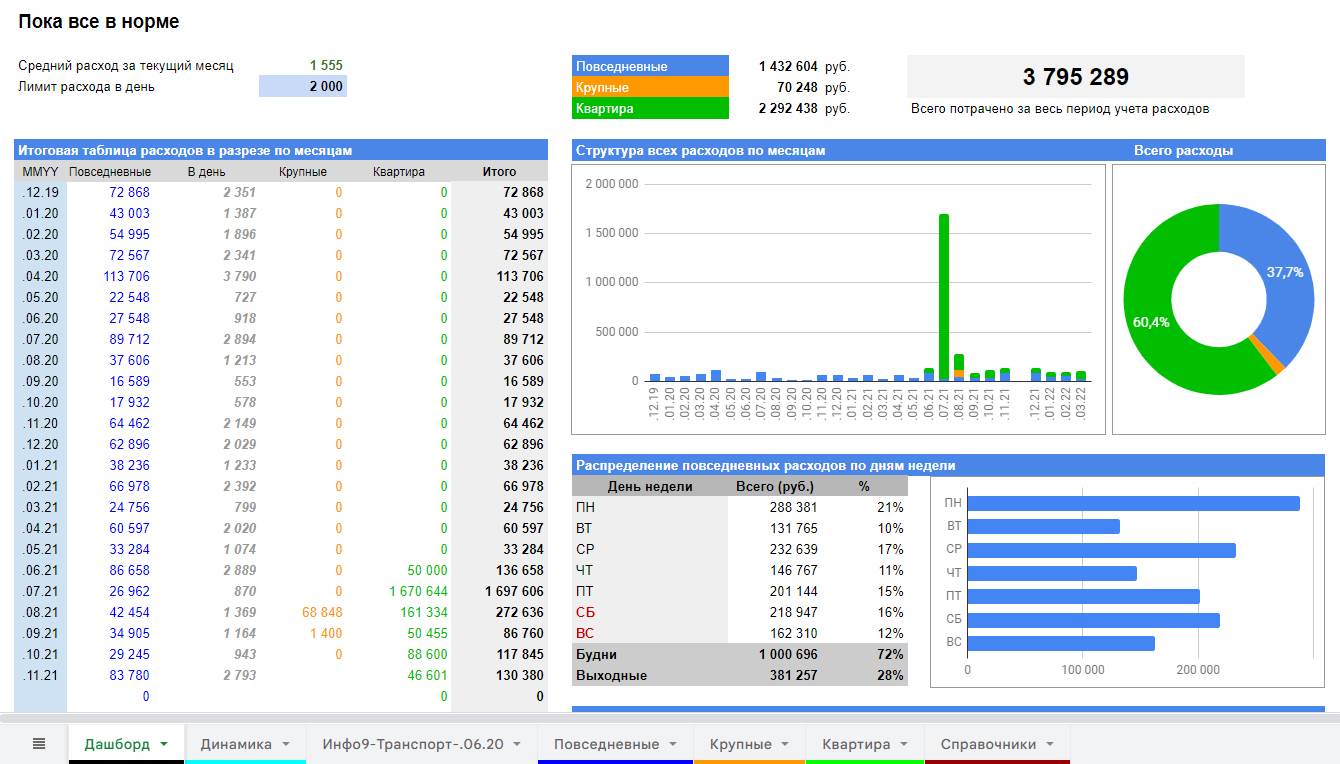
Task: Select the .07.21 total 1 697 606
Action: point(514,591)
